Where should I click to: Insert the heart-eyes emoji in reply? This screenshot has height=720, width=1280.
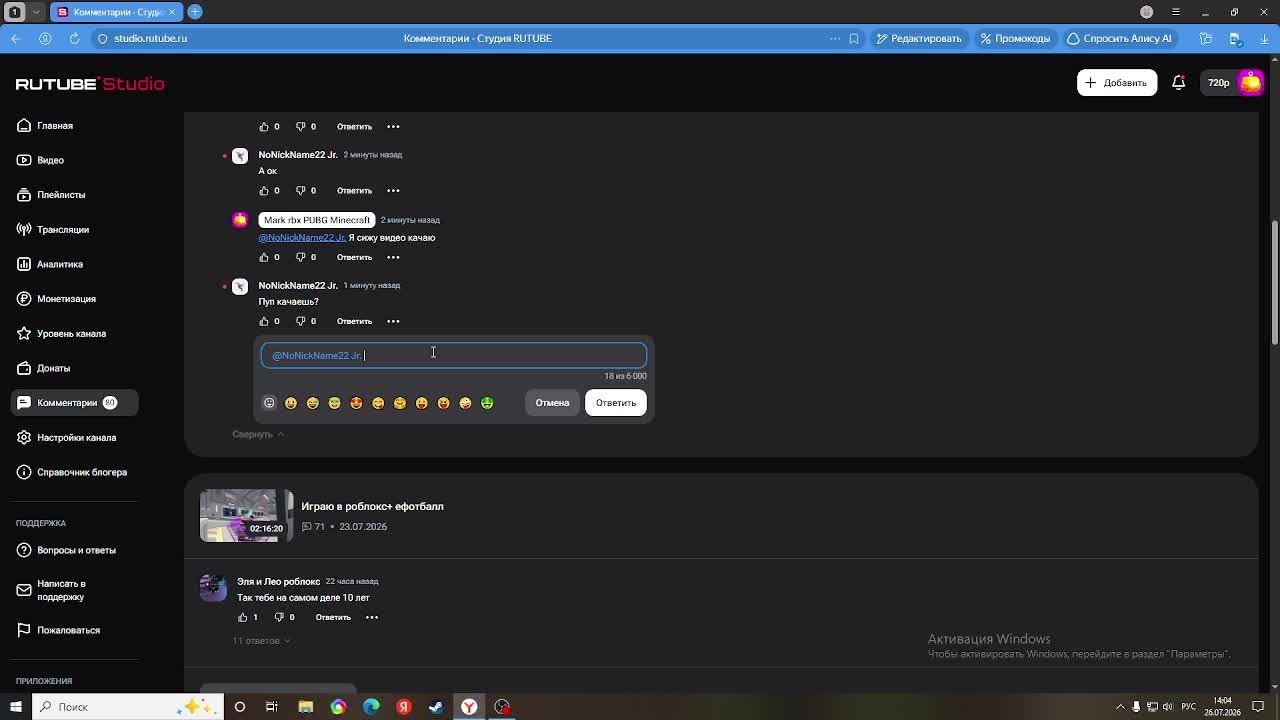[x=356, y=403]
